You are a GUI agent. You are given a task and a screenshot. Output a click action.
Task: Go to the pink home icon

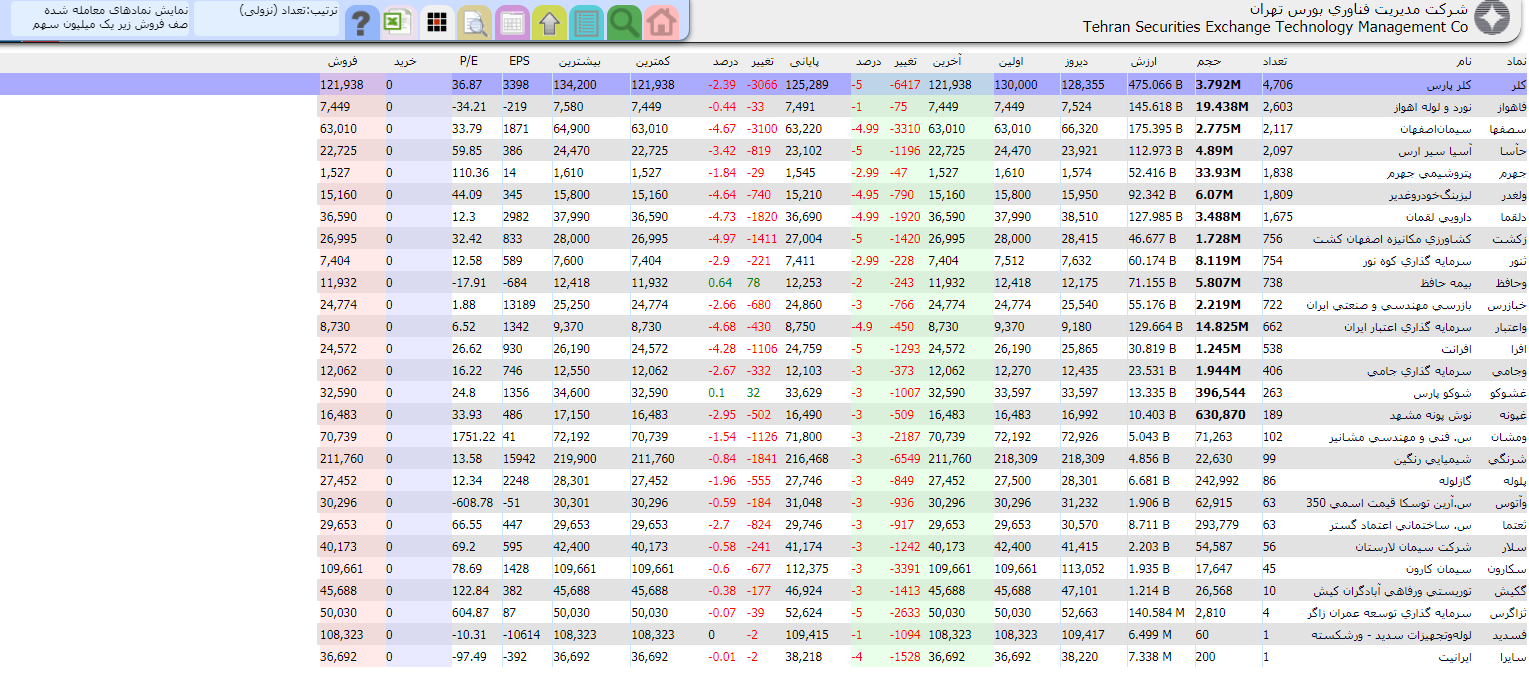661,21
